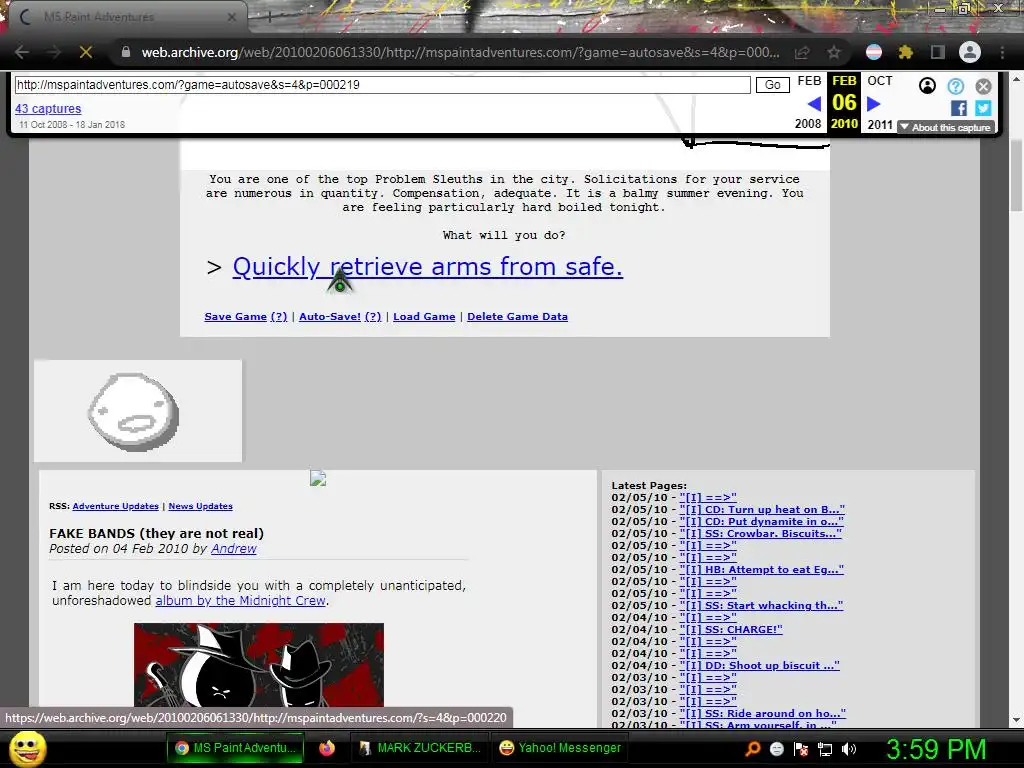Open latest page CD: Turn up heat on B...
The image size is (1024, 768).
(762, 509)
